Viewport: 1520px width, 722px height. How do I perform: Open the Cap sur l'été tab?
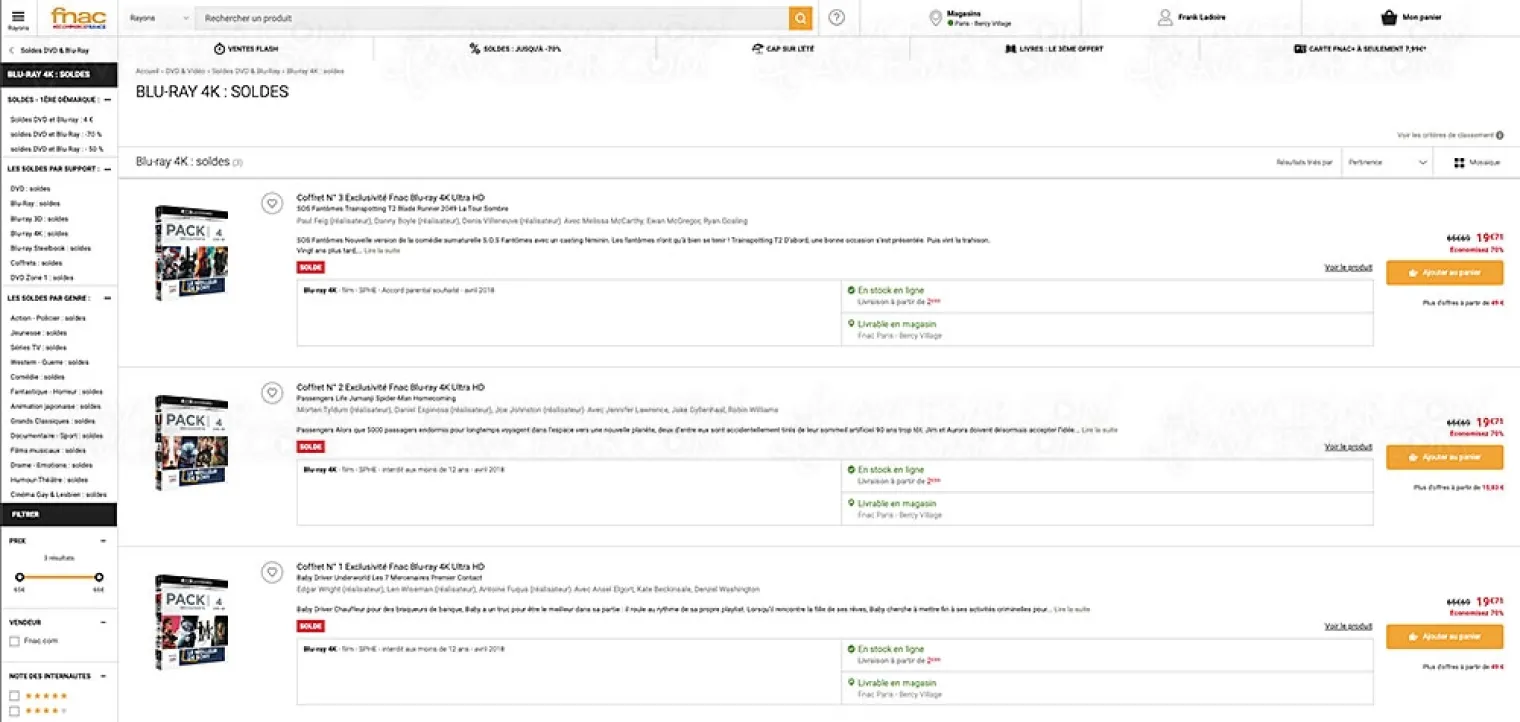(783, 48)
